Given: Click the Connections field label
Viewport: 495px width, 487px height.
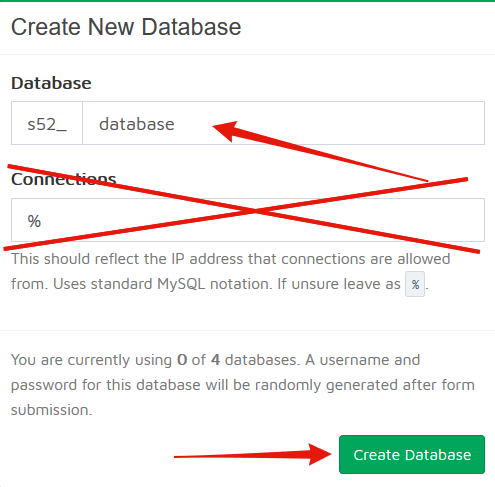Looking at the screenshot, I should pyautogui.click(x=64, y=179).
